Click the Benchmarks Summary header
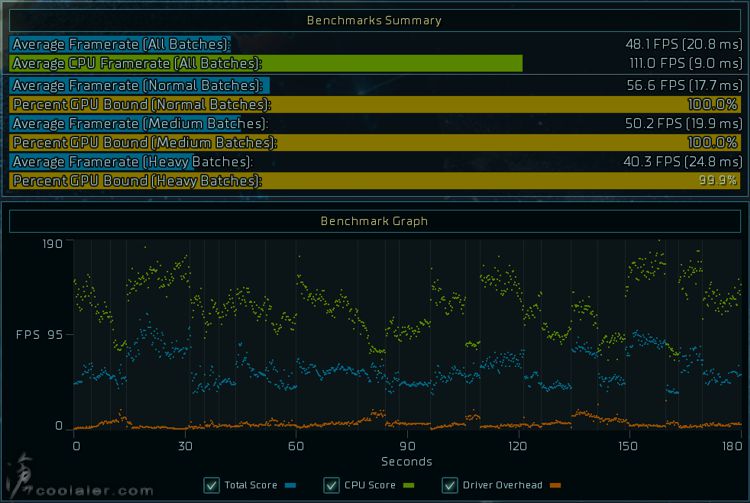 click(x=375, y=21)
